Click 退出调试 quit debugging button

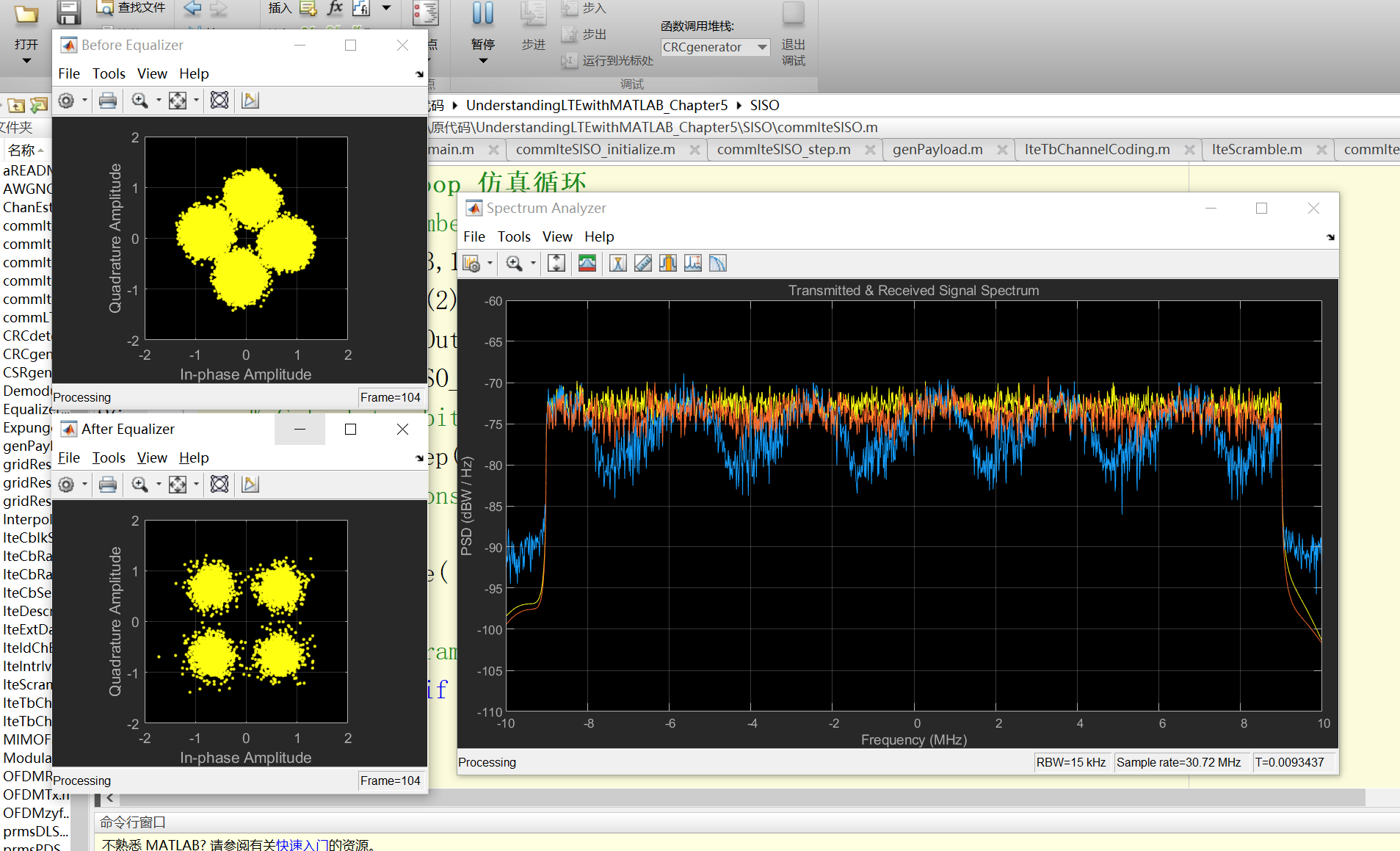click(x=793, y=35)
